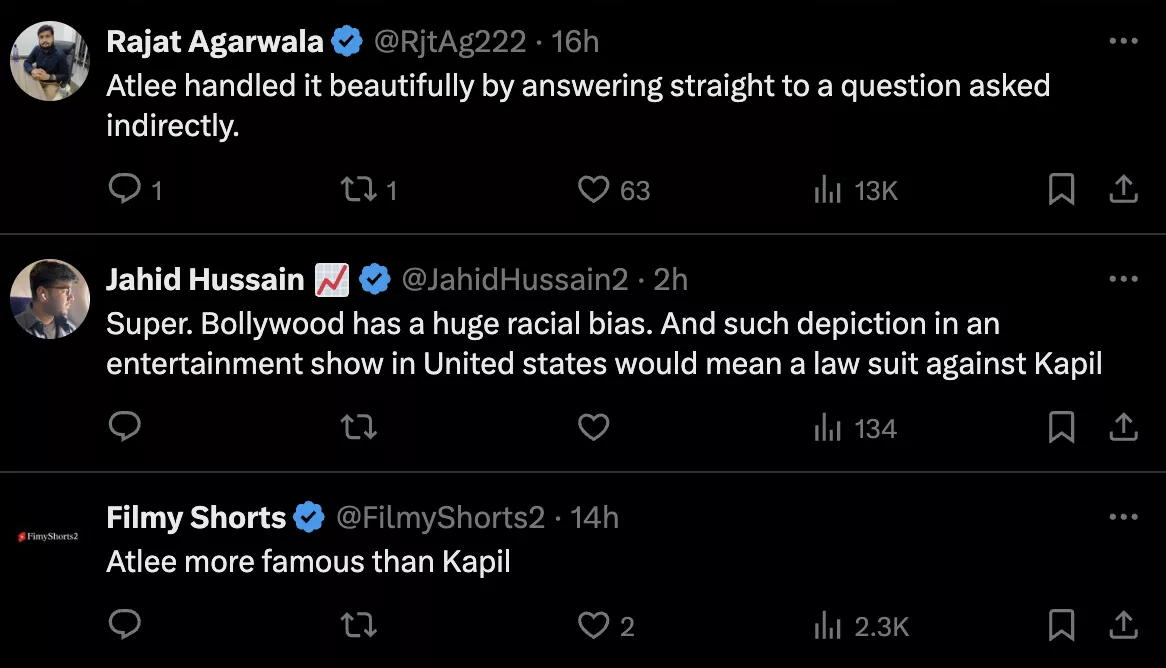The height and width of the screenshot is (668, 1166).
Task: Bookmark Rajat Agarwala's tweet
Action: pyautogui.click(x=1061, y=189)
